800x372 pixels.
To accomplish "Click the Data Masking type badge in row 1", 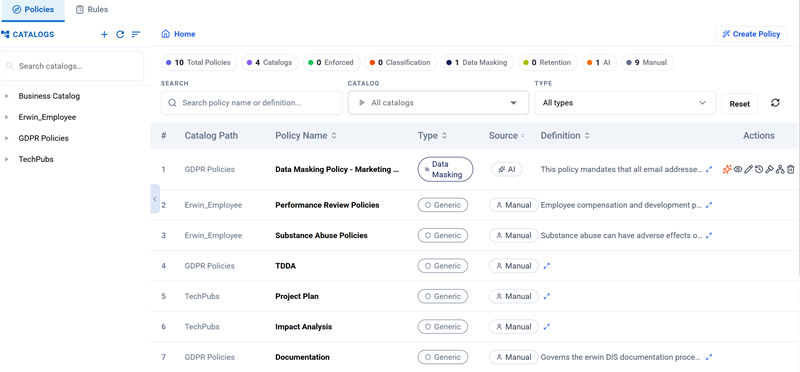I will [x=445, y=169].
